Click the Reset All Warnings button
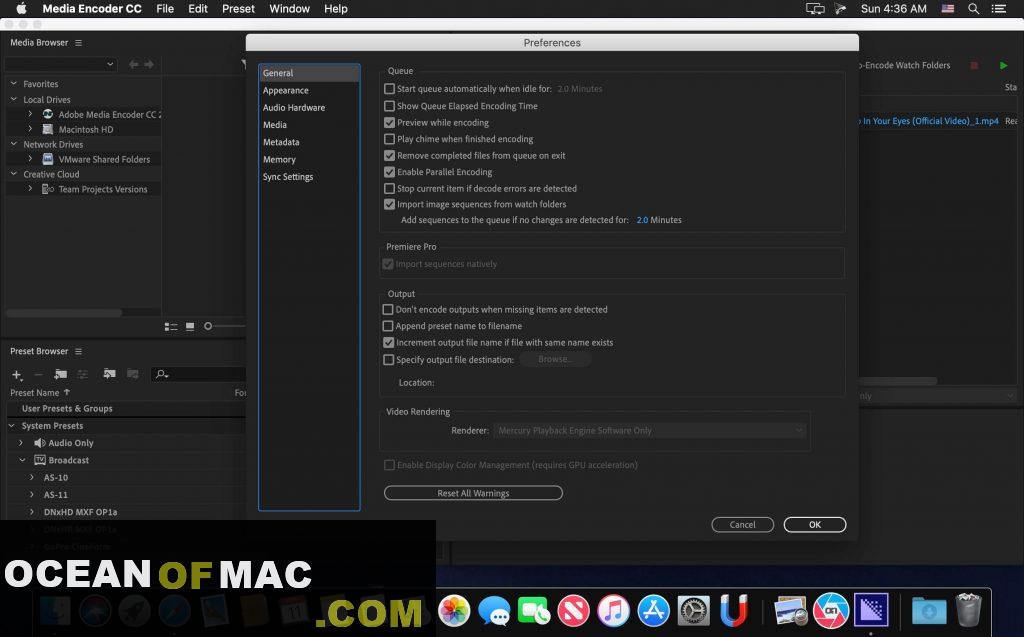This screenshot has width=1024, height=637. (473, 493)
